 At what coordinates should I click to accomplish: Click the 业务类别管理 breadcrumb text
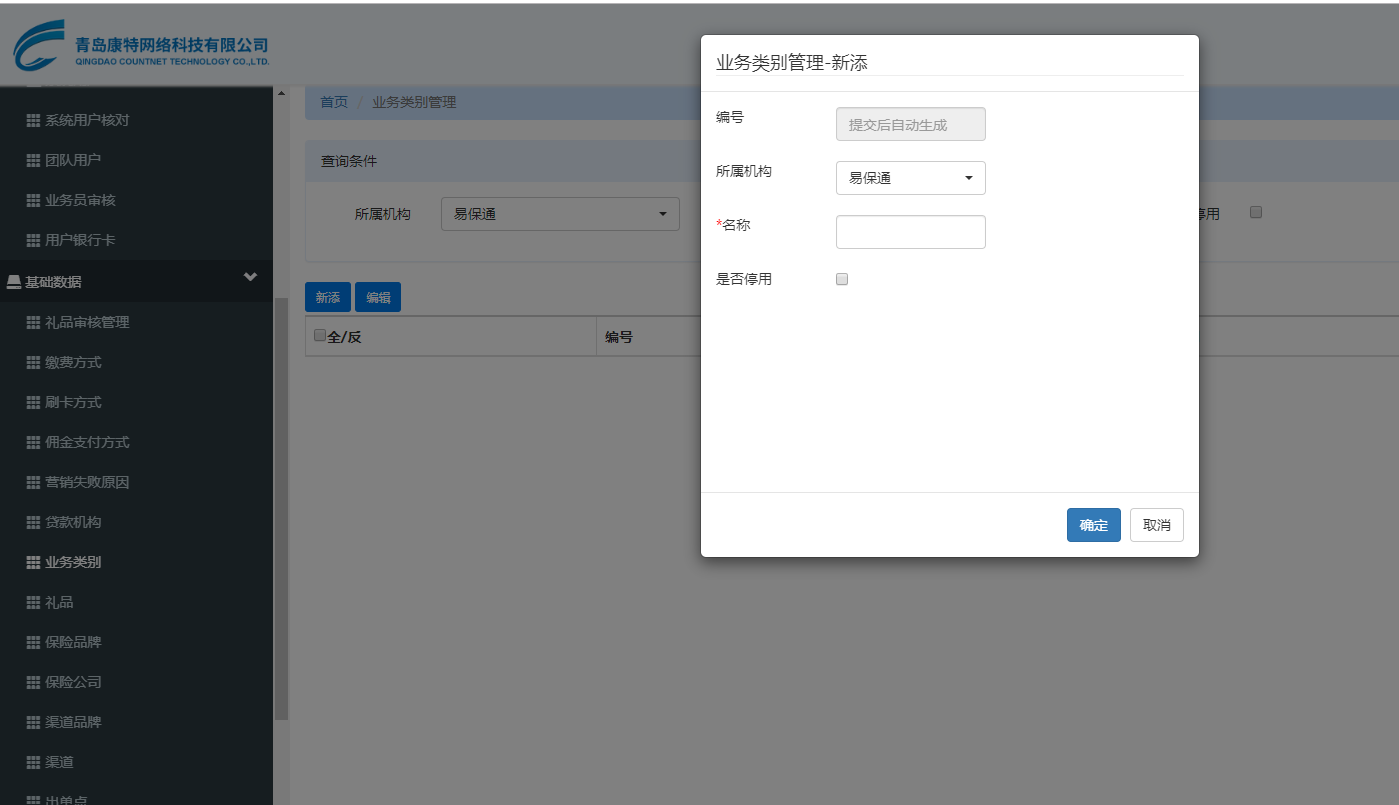pos(414,102)
